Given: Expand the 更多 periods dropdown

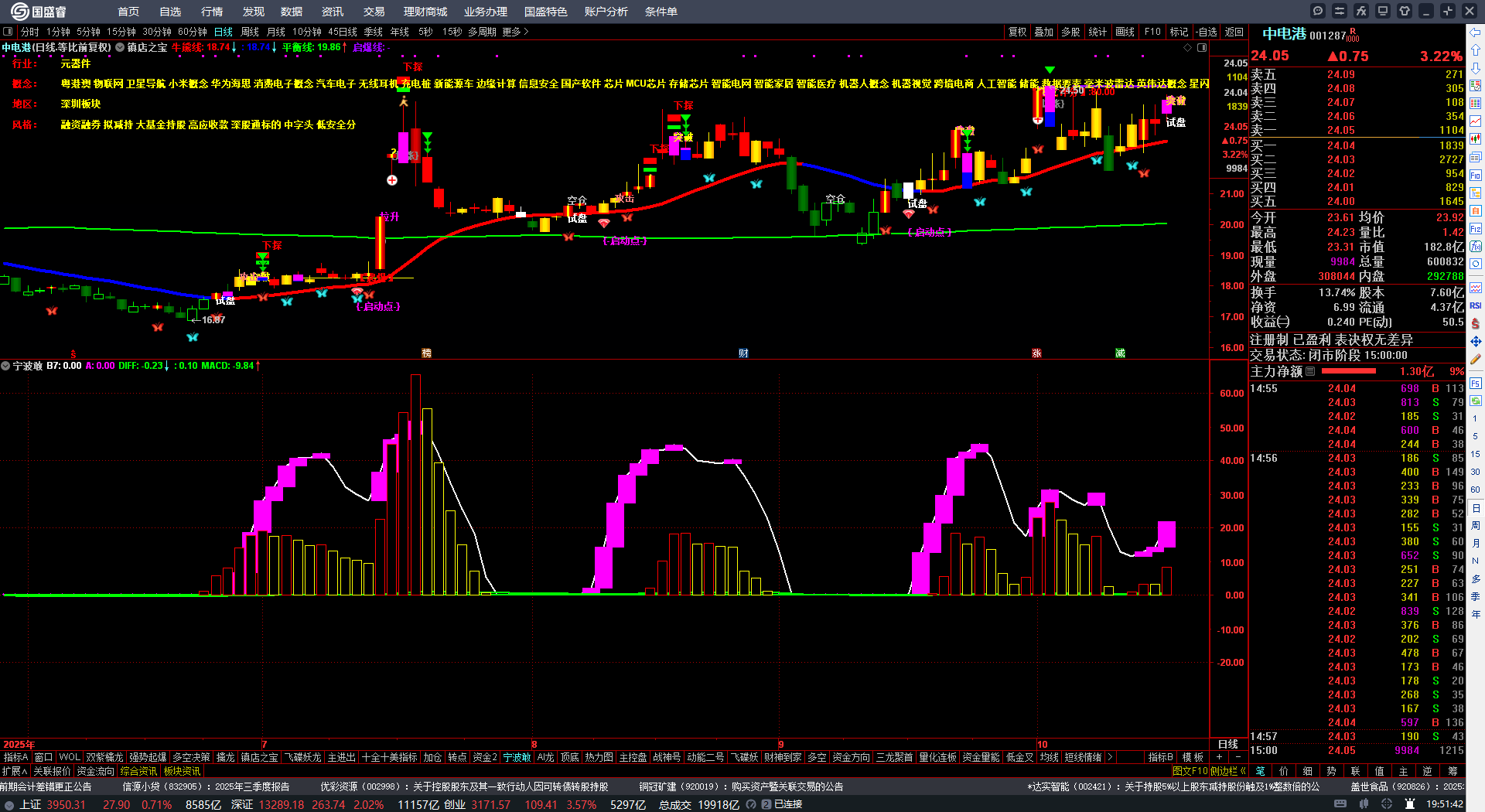Looking at the screenshot, I should pyautogui.click(x=515, y=32).
